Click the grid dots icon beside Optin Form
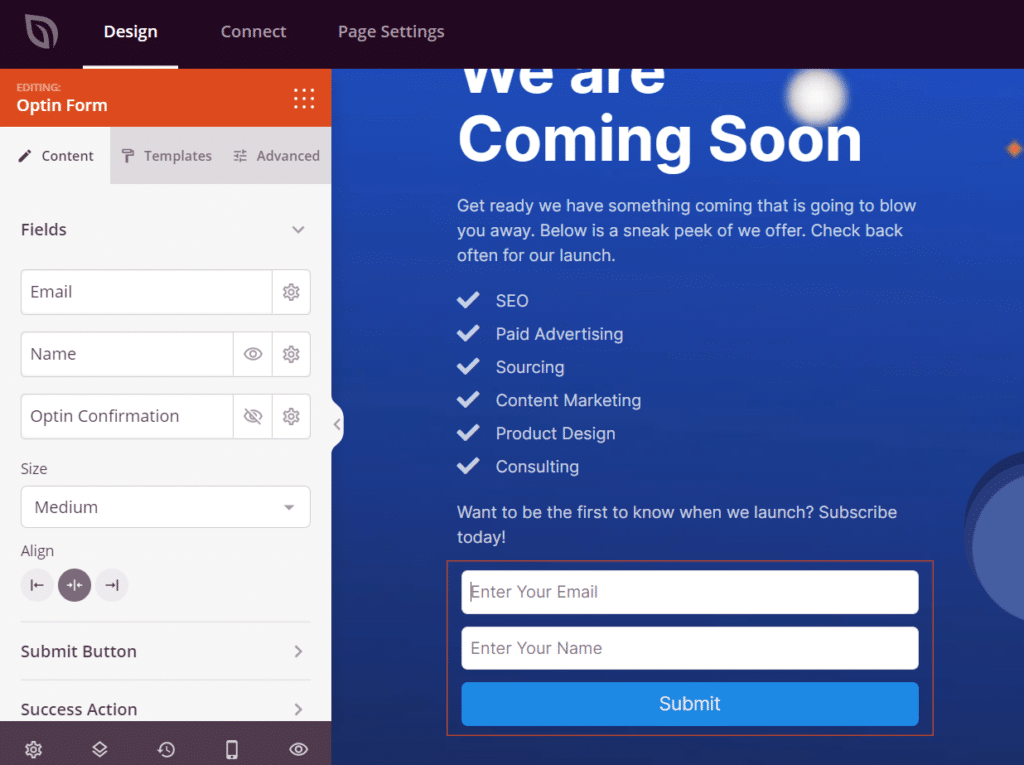This screenshot has height=765, width=1024. click(304, 98)
